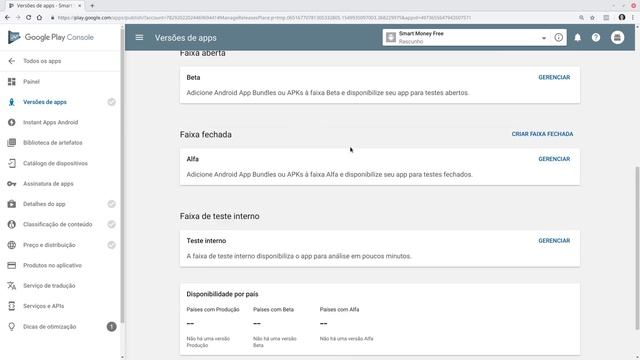Click the Dicas de otimização count badge

click(x=111, y=327)
